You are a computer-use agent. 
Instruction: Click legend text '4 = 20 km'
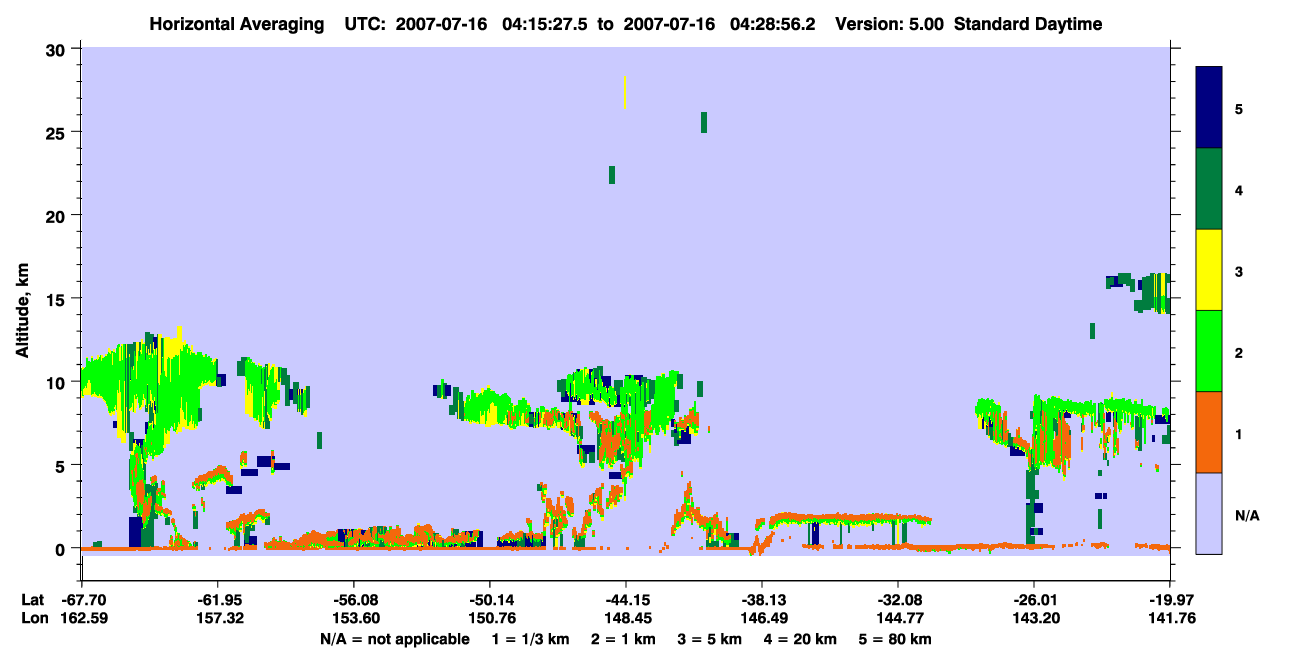(800, 639)
